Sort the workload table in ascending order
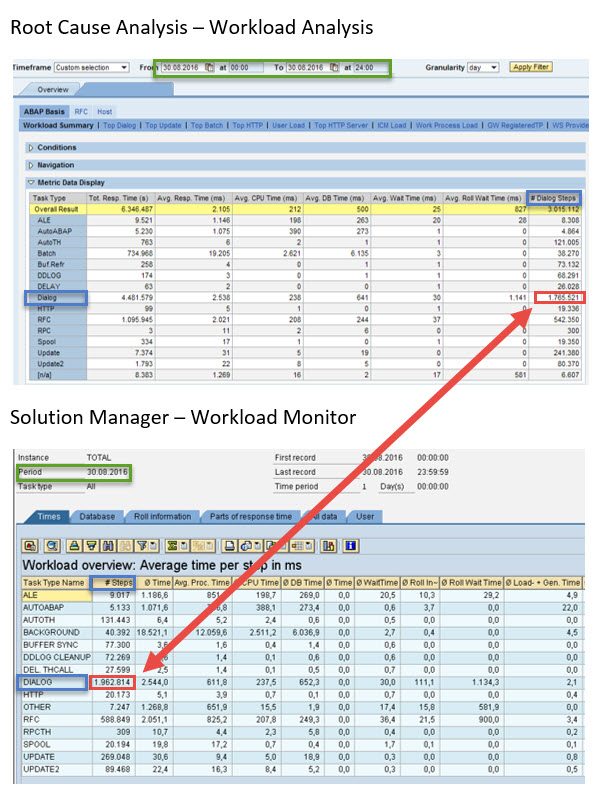Screen dimensions: 612x799 pos(74,546)
